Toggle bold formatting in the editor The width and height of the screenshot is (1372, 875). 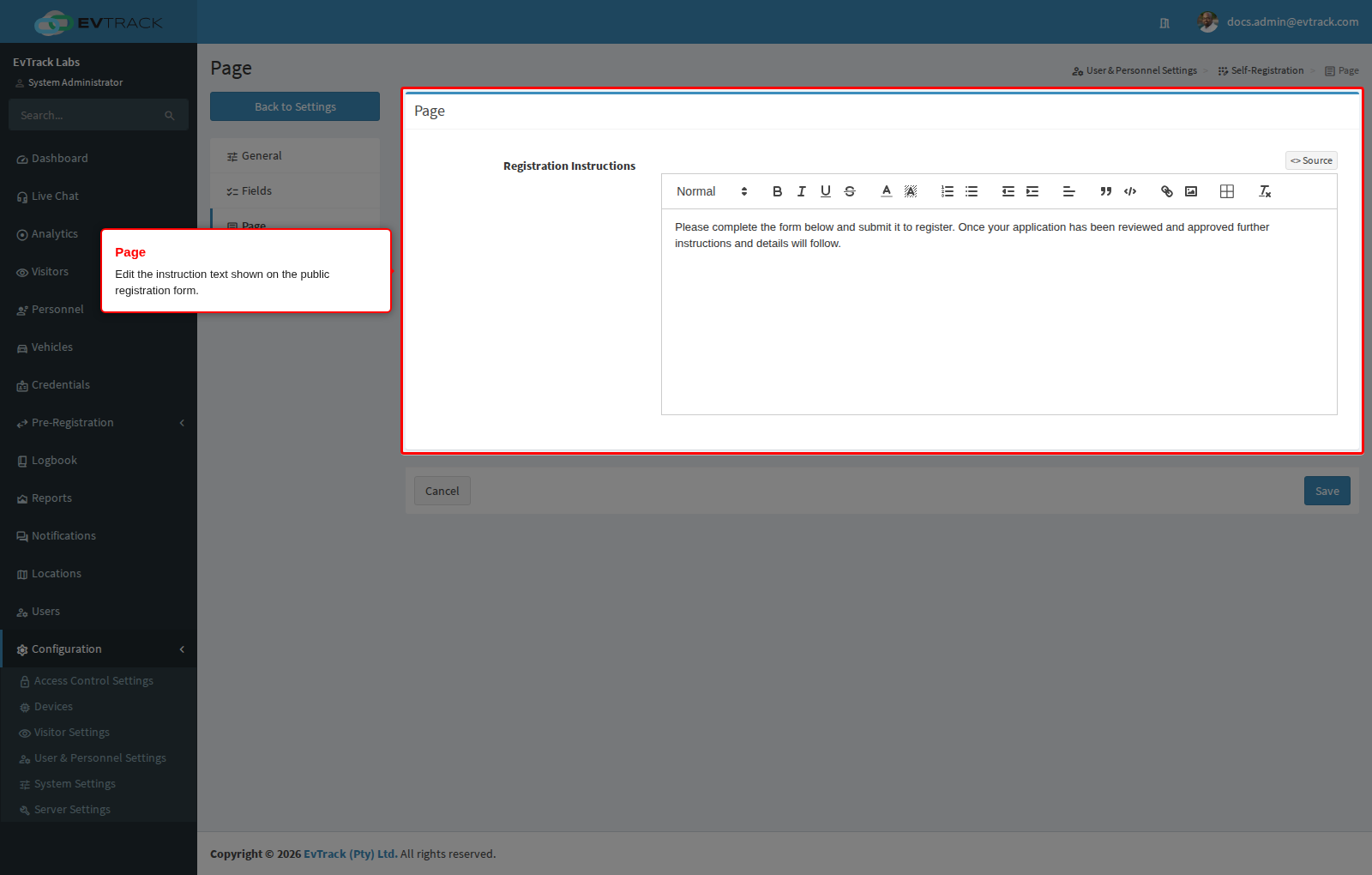[x=777, y=191]
